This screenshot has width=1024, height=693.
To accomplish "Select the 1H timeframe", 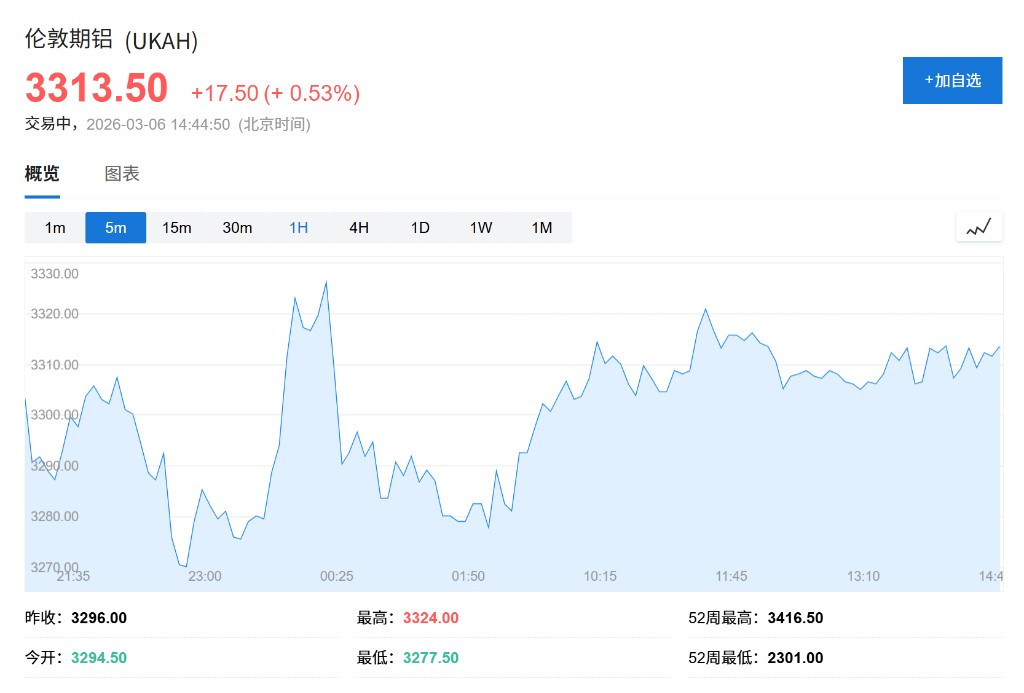I will tap(298, 228).
